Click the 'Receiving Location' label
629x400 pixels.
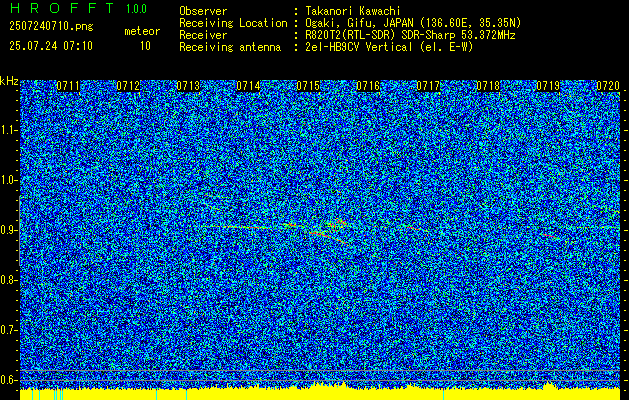[233, 23]
